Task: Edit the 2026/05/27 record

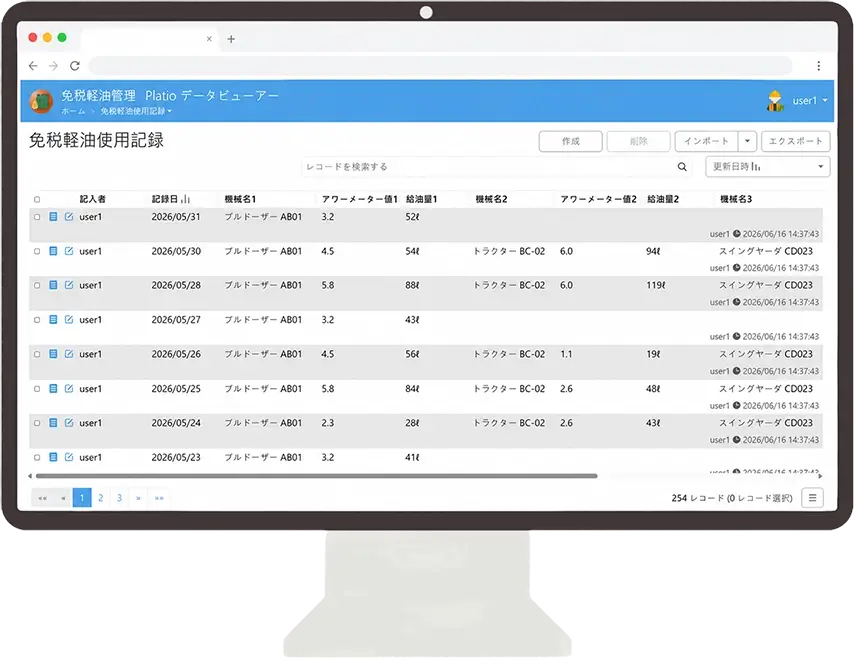Action: (69, 320)
